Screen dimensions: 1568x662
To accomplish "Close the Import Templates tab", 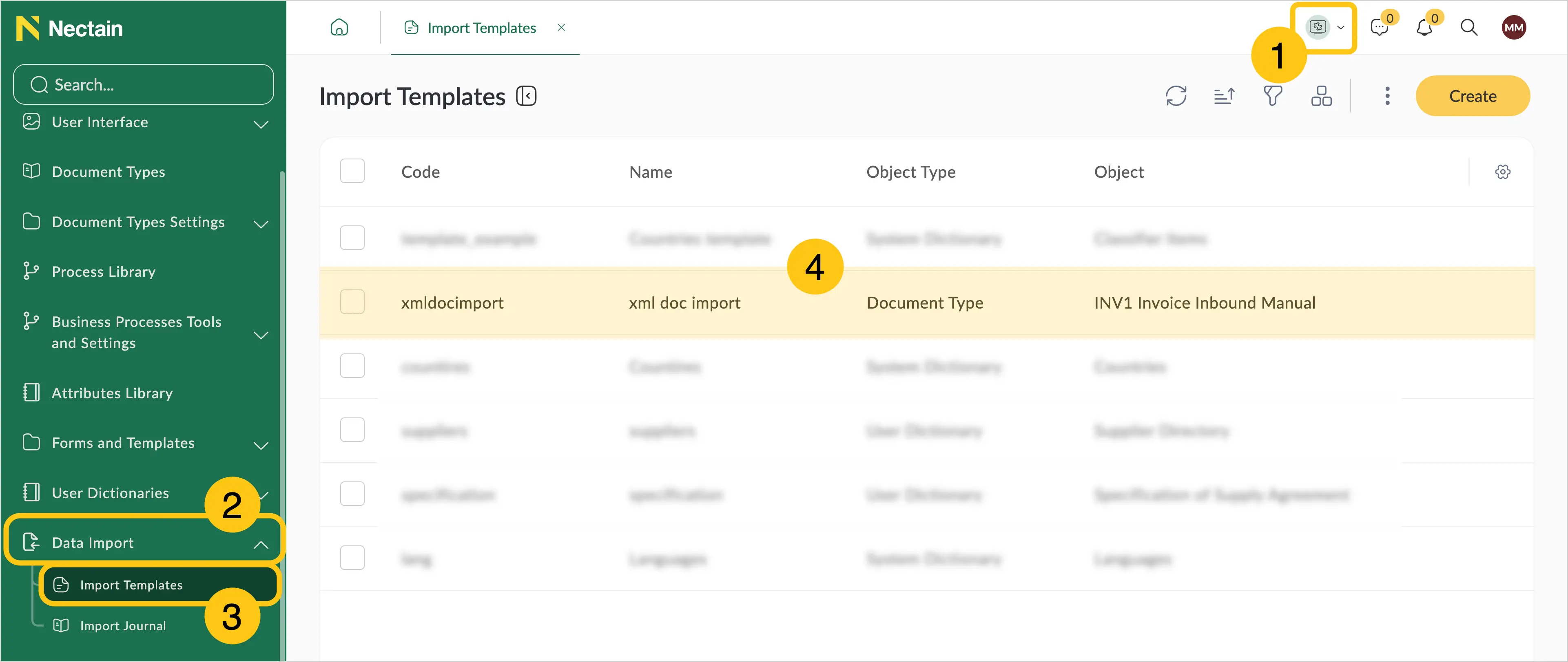I will click(561, 27).
